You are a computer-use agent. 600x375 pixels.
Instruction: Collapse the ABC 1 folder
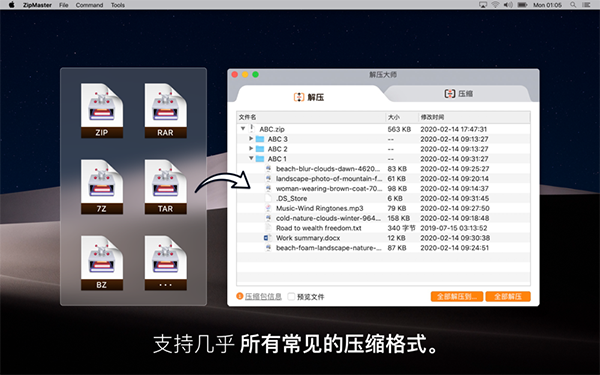click(251, 158)
